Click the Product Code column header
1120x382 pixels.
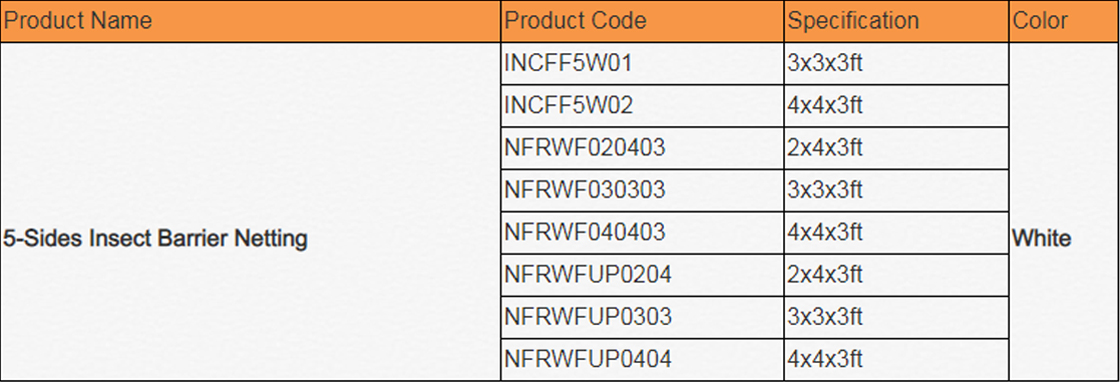pyautogui.click(x=642, y=21)
